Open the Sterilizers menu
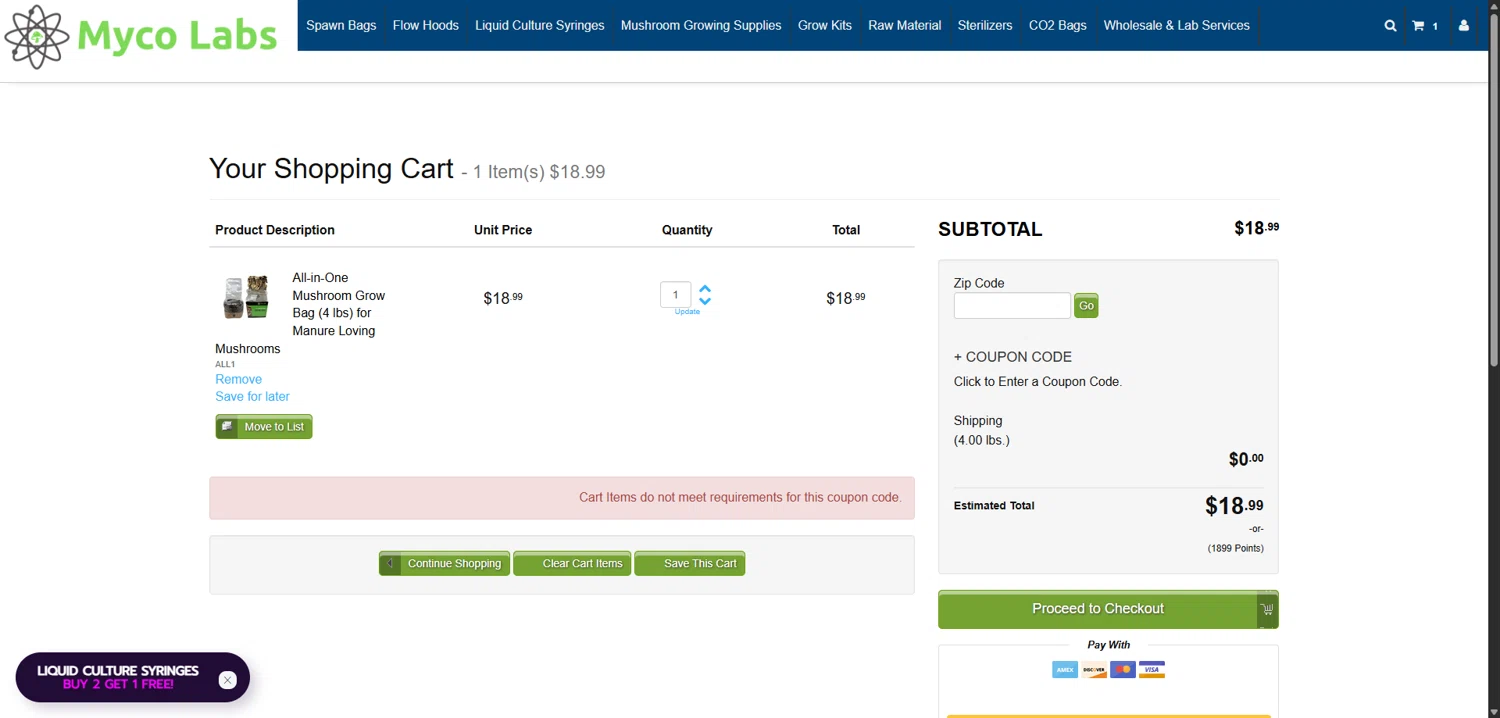This screenshot has width=1500, height=718. 985,25
